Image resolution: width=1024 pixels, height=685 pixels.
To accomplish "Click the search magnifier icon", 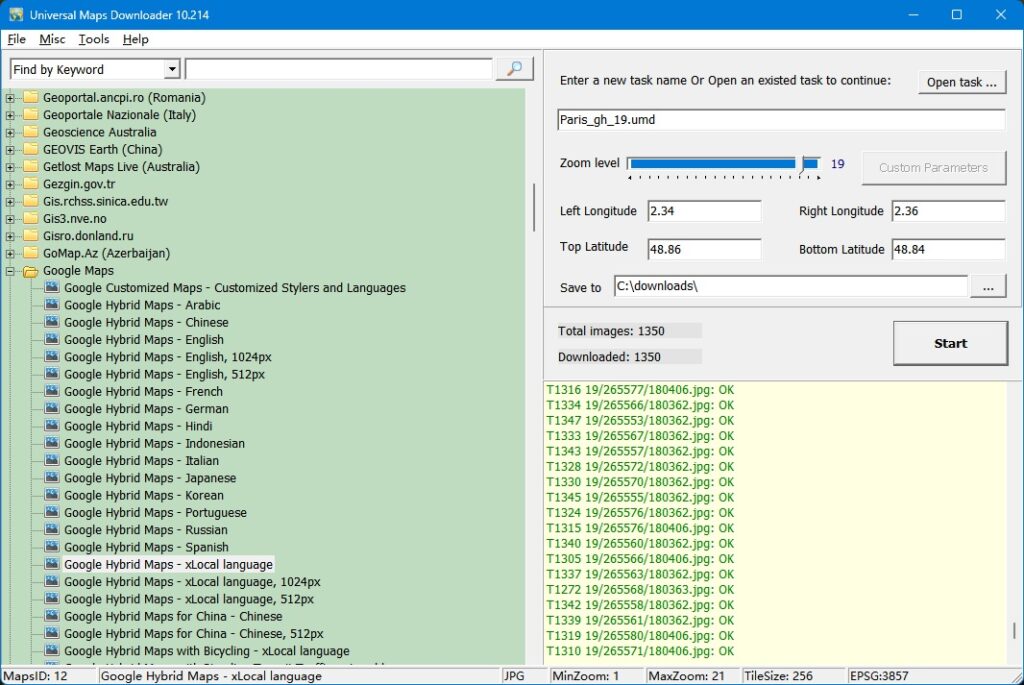I will (x=513, y=69).
